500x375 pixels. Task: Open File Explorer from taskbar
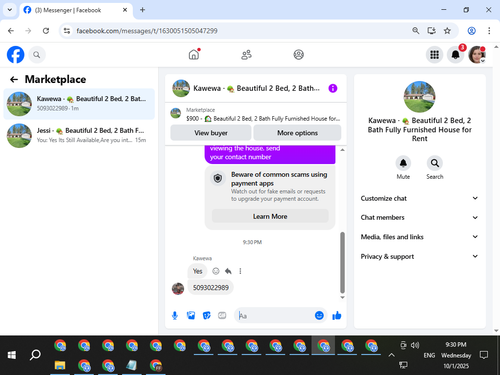60,366
